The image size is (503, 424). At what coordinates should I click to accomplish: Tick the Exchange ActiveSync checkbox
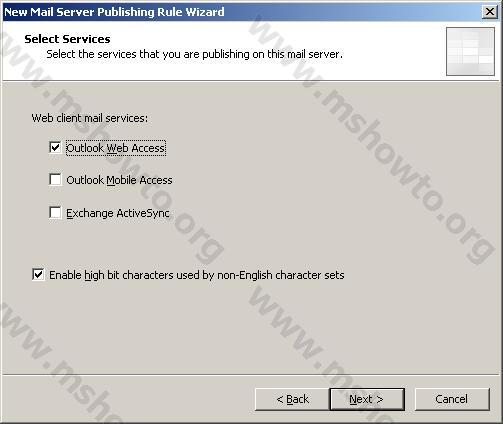click(55, 212)
